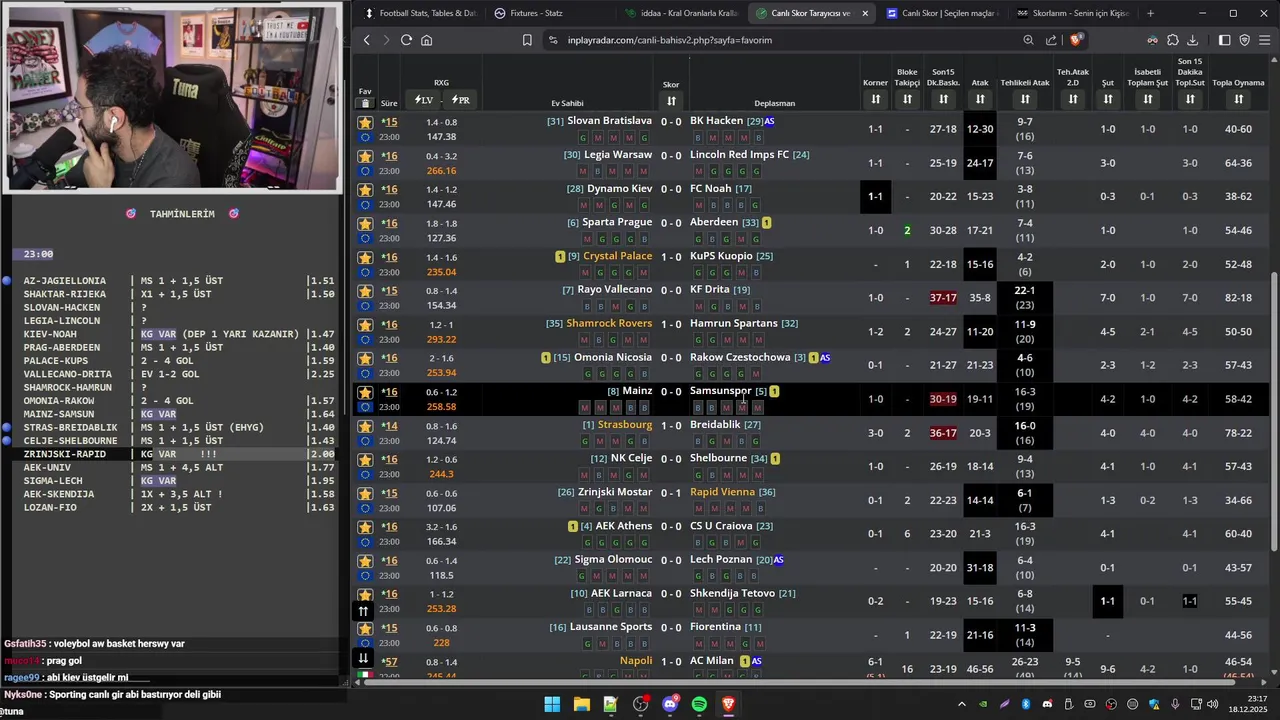This screenshot has width=1280, height=720.
Task: Click the scroll-to-bottom double arrow button
Action: (363, 658)
